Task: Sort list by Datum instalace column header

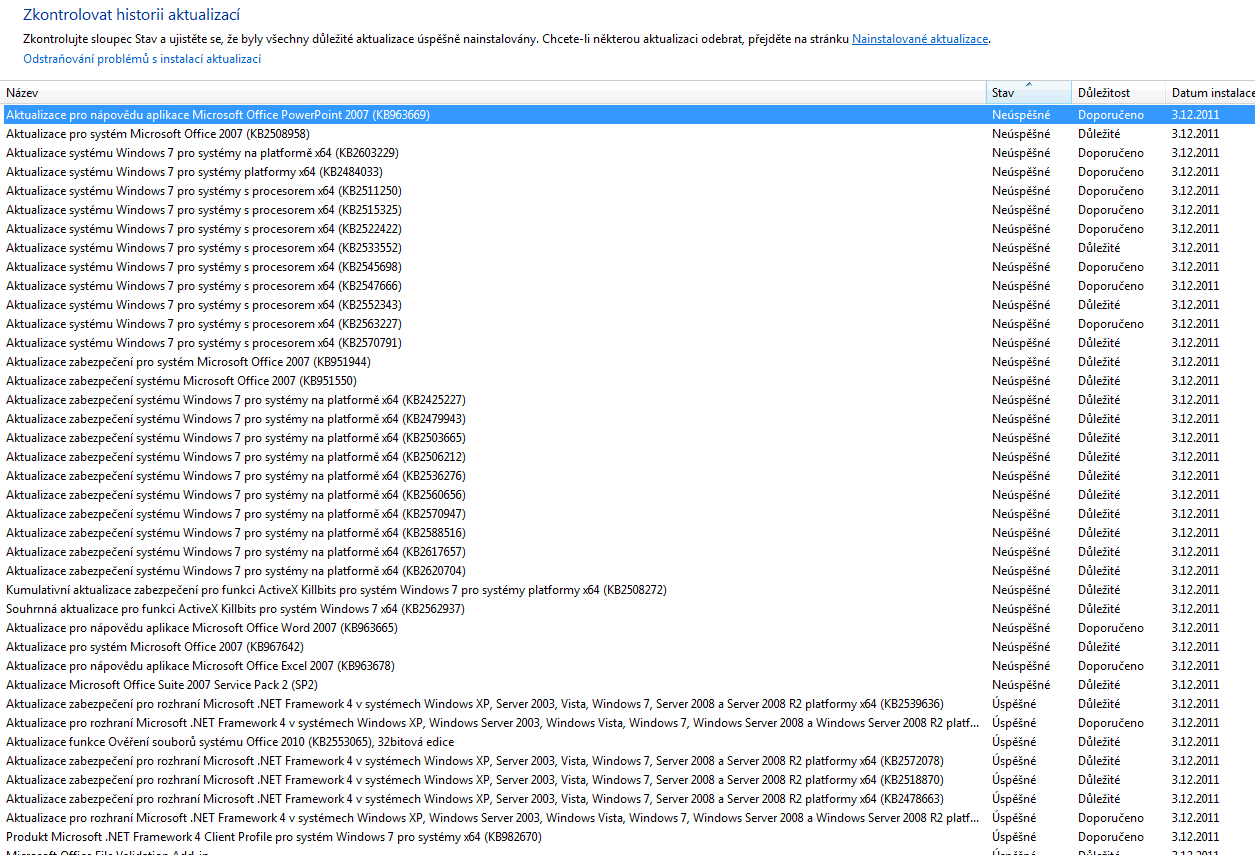Action: [1210, 93]
